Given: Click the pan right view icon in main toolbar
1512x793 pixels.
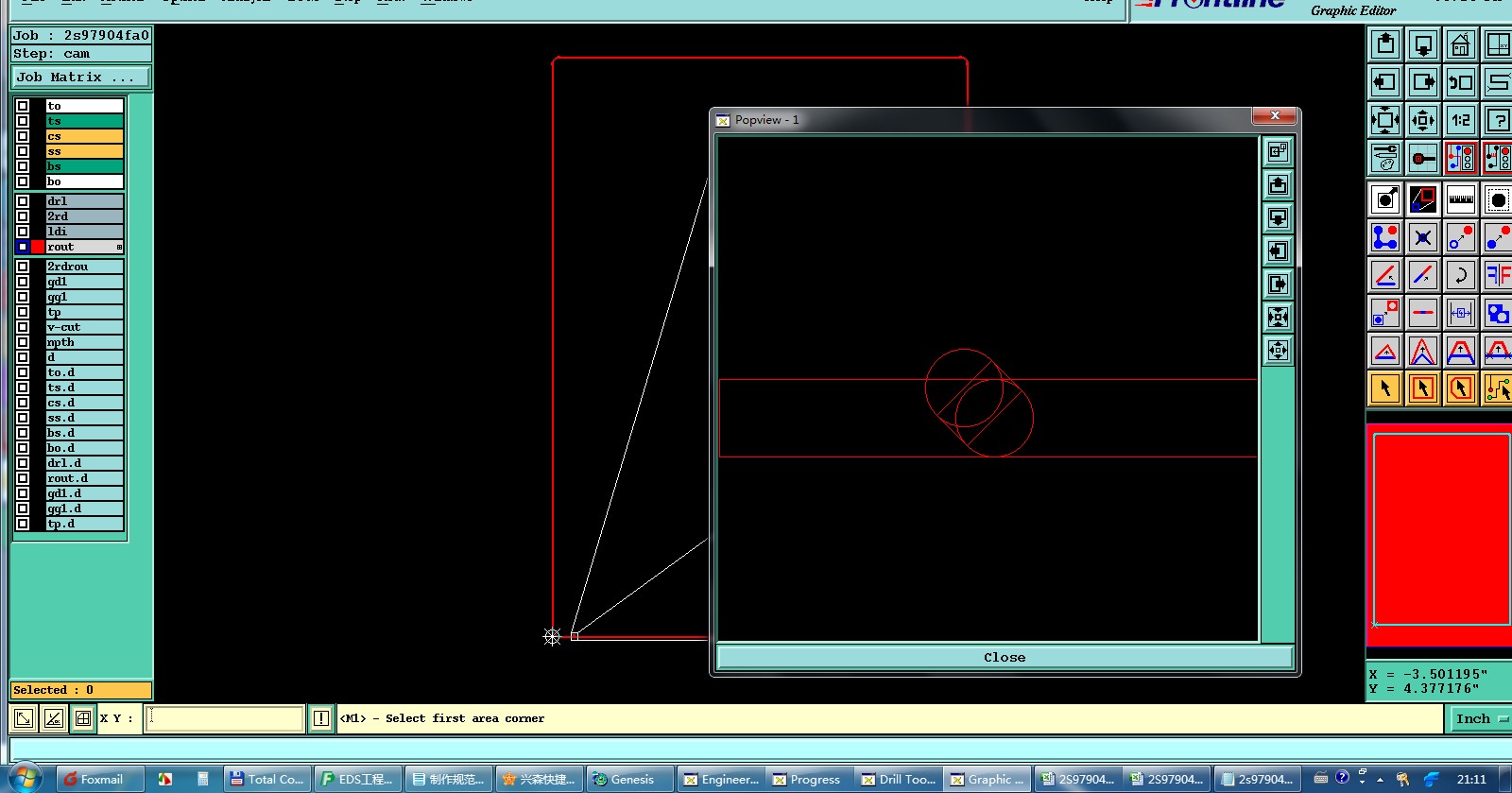Looking at the screenshot, I should [1423, 82].
